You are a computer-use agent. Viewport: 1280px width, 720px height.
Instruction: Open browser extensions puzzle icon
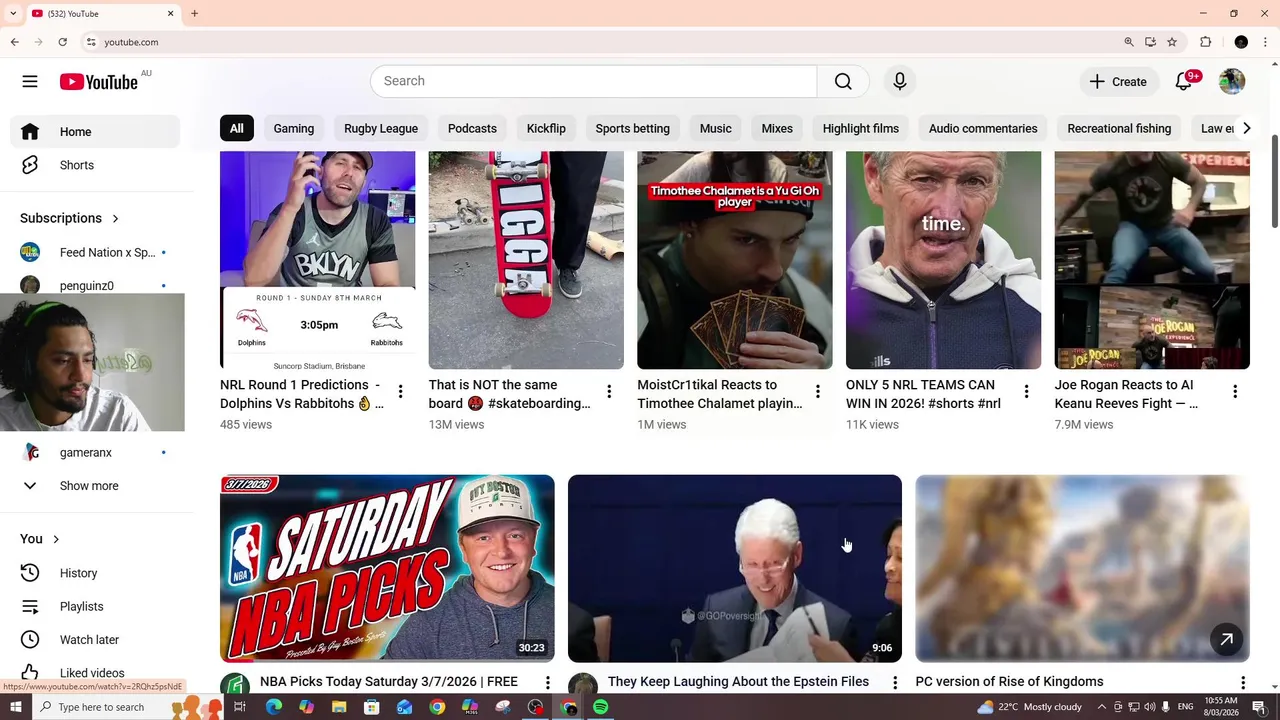point(1206,42)
